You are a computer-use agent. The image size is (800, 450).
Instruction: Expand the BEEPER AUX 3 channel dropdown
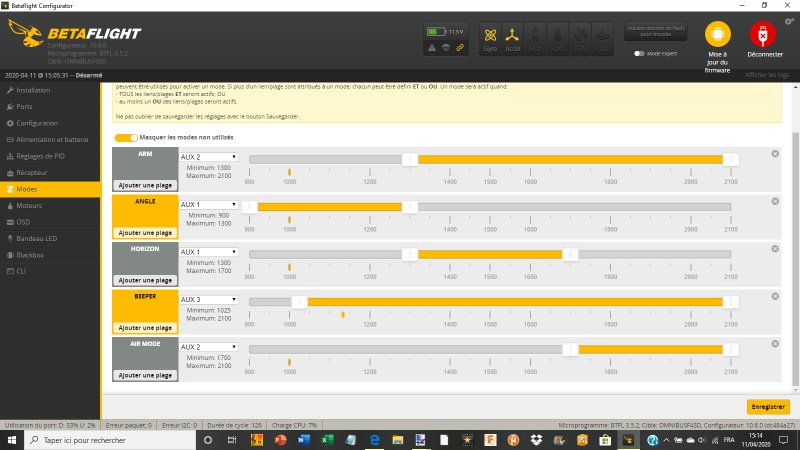click(208, 299)
